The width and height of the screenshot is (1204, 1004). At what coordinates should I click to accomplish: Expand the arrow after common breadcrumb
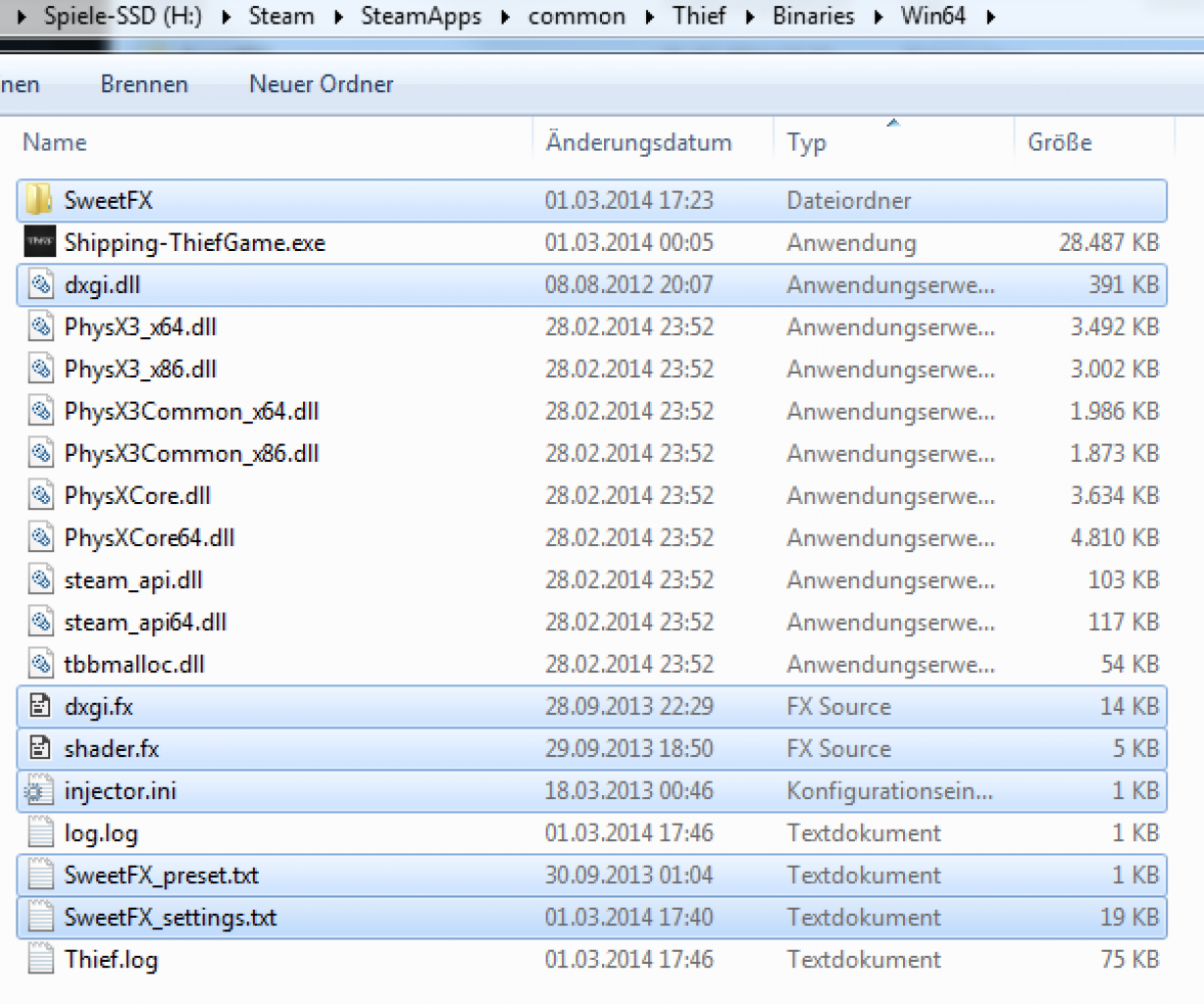[650, 17]
